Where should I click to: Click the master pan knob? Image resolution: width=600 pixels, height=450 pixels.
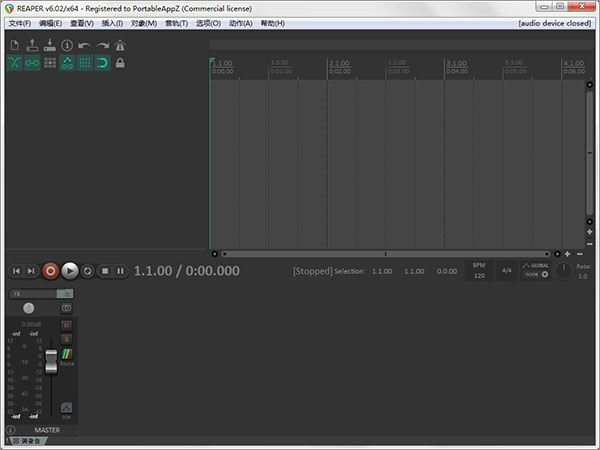coord(29,308)
